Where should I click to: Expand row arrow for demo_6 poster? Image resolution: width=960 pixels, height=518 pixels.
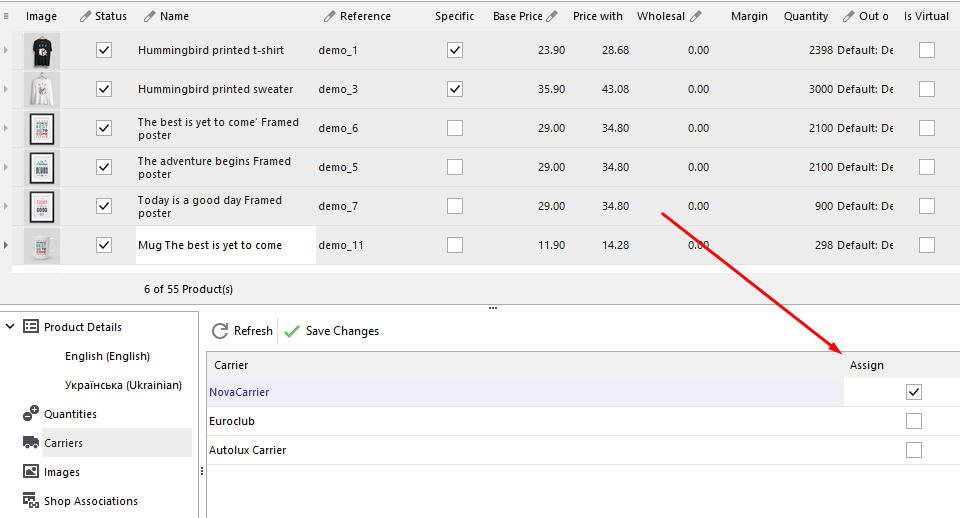click(6, 128)
